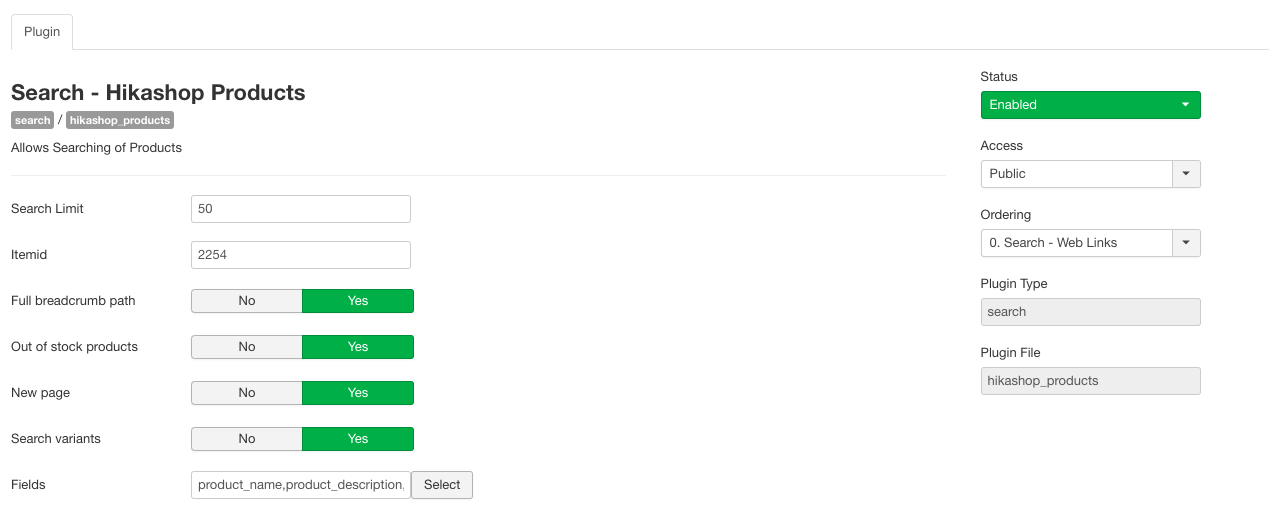
Task: Click the 'Out of stock products' label
Action: click(74, 347)
